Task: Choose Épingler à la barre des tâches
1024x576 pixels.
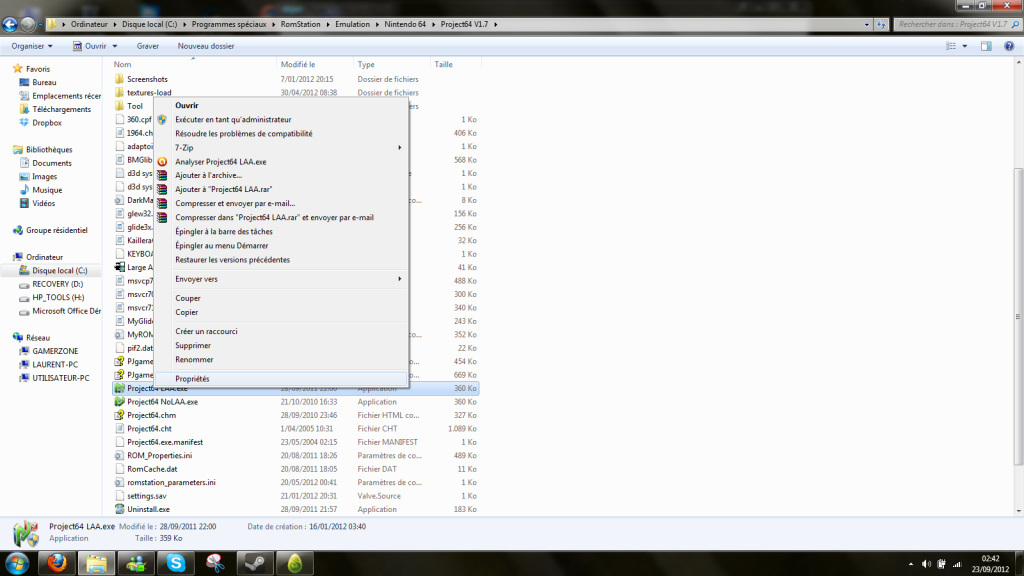Action: click(x=281, y=232)
